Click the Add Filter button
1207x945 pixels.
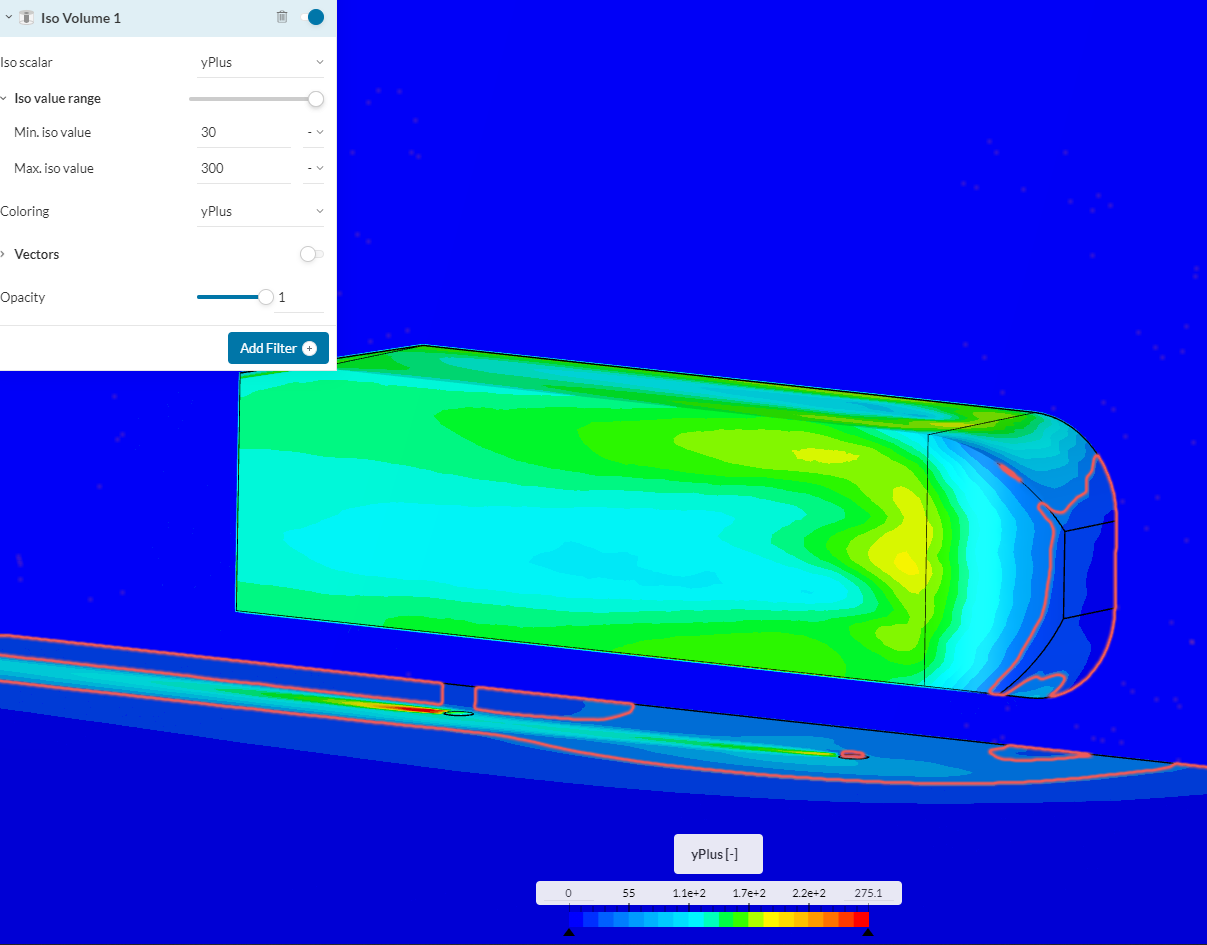pos(278,348)
